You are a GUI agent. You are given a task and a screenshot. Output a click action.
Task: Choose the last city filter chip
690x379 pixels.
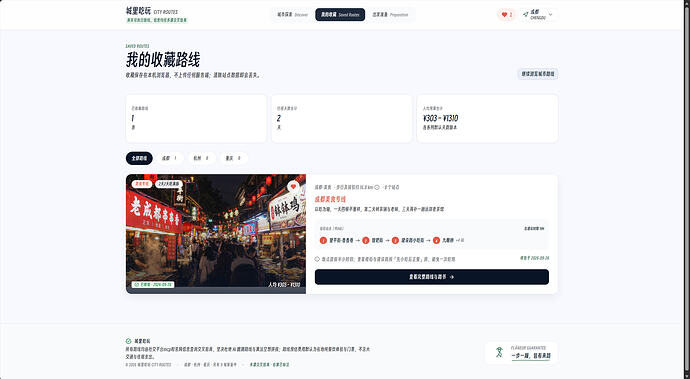point(233,158)
